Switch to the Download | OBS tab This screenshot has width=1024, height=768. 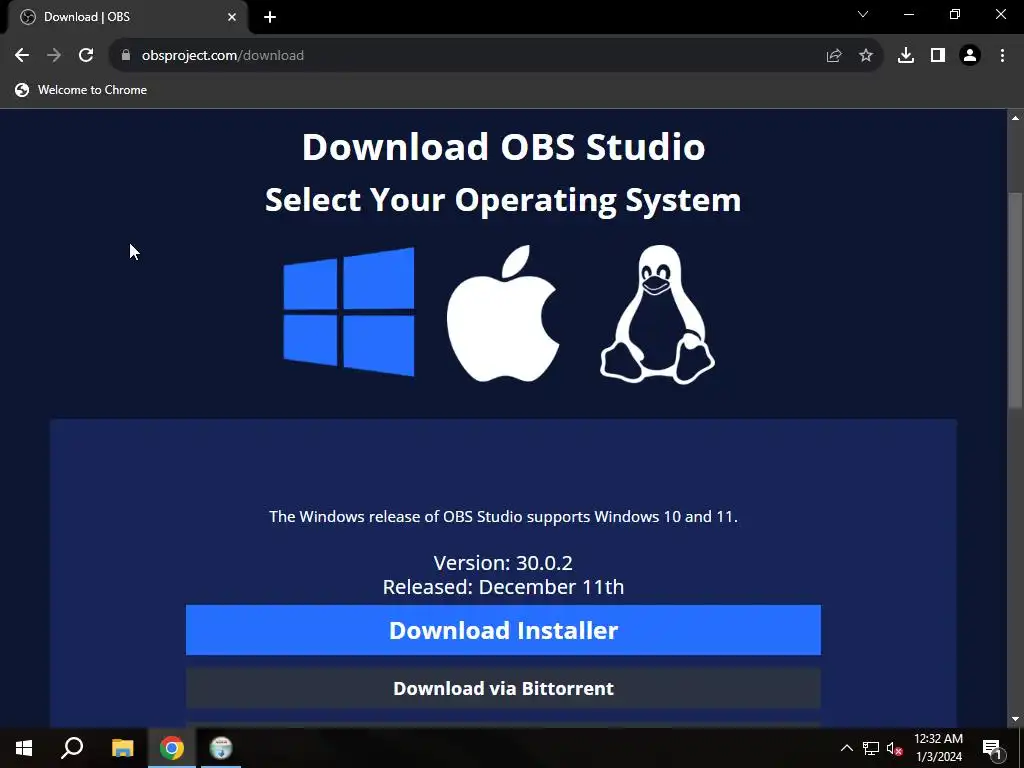click(127, 17)
